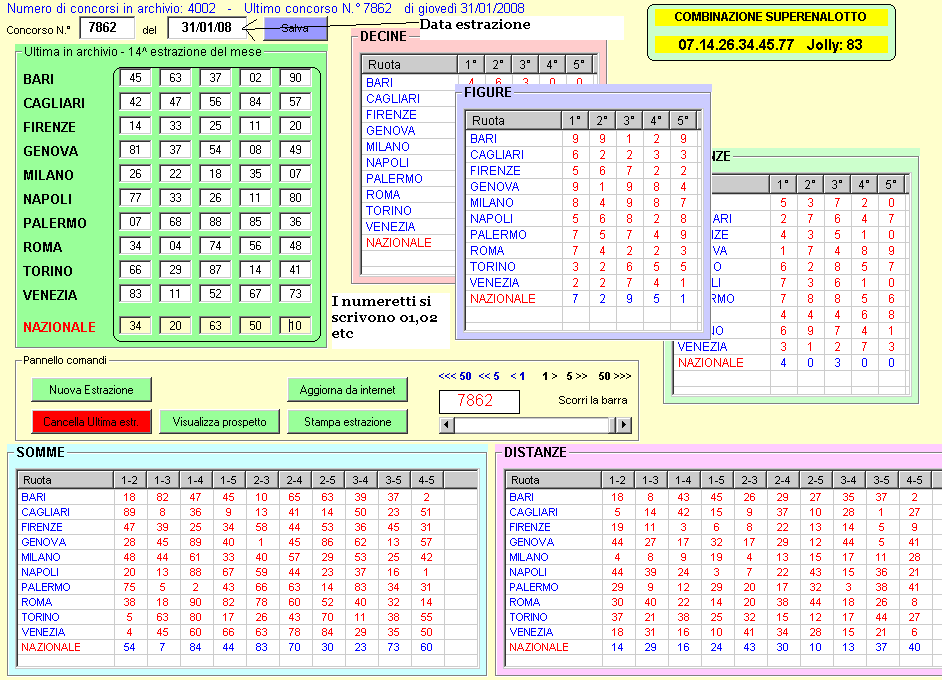942x680 pixels.
Task: Select BARI first extracted number 45
Action: point(135,77)
